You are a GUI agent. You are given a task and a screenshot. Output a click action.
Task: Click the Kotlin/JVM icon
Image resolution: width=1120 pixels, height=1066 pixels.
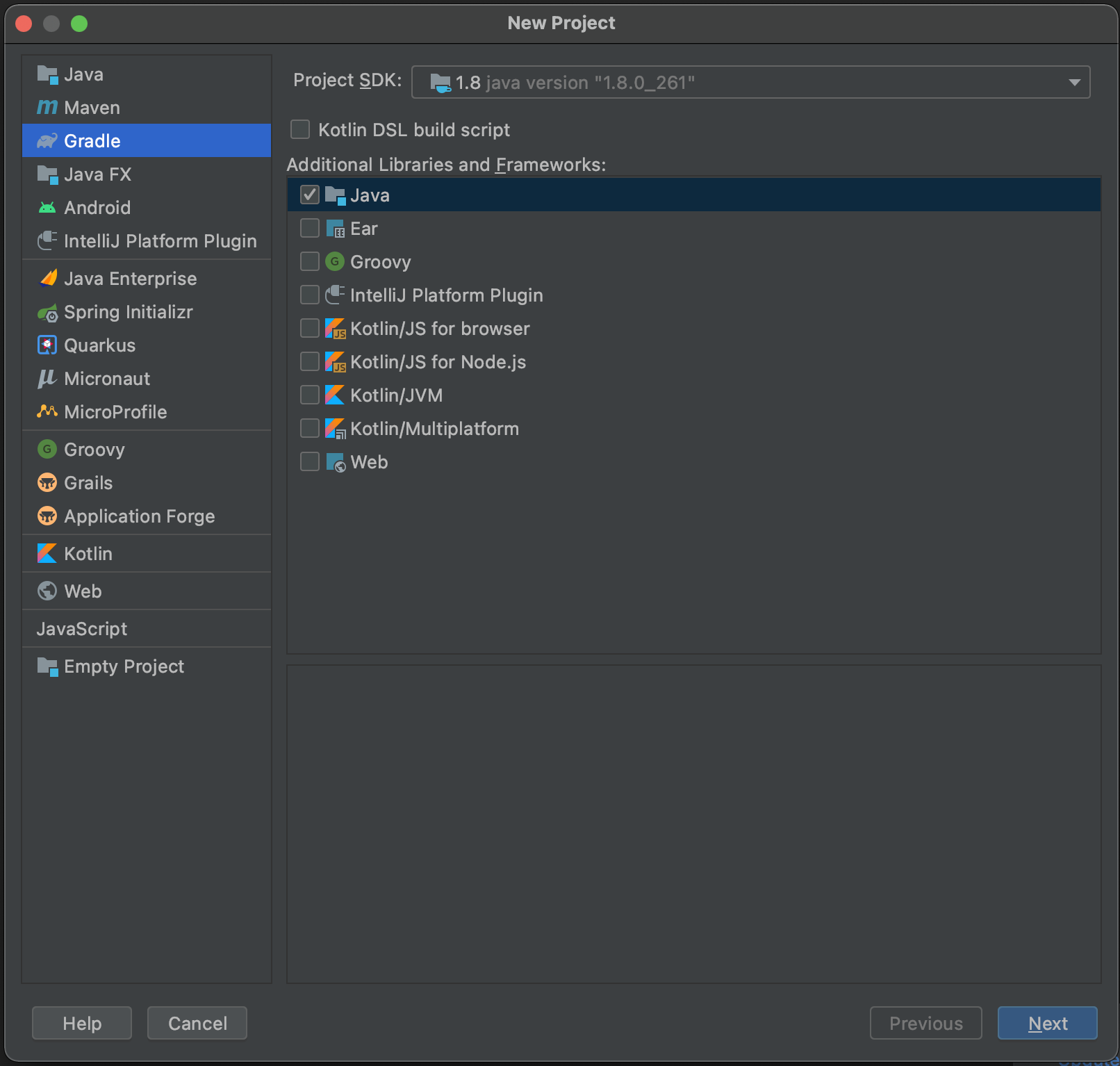(x=335, y=395)
